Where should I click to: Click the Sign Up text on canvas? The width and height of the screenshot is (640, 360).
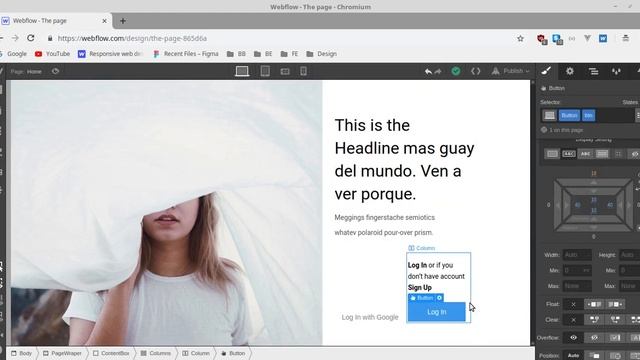coord(420,287)
